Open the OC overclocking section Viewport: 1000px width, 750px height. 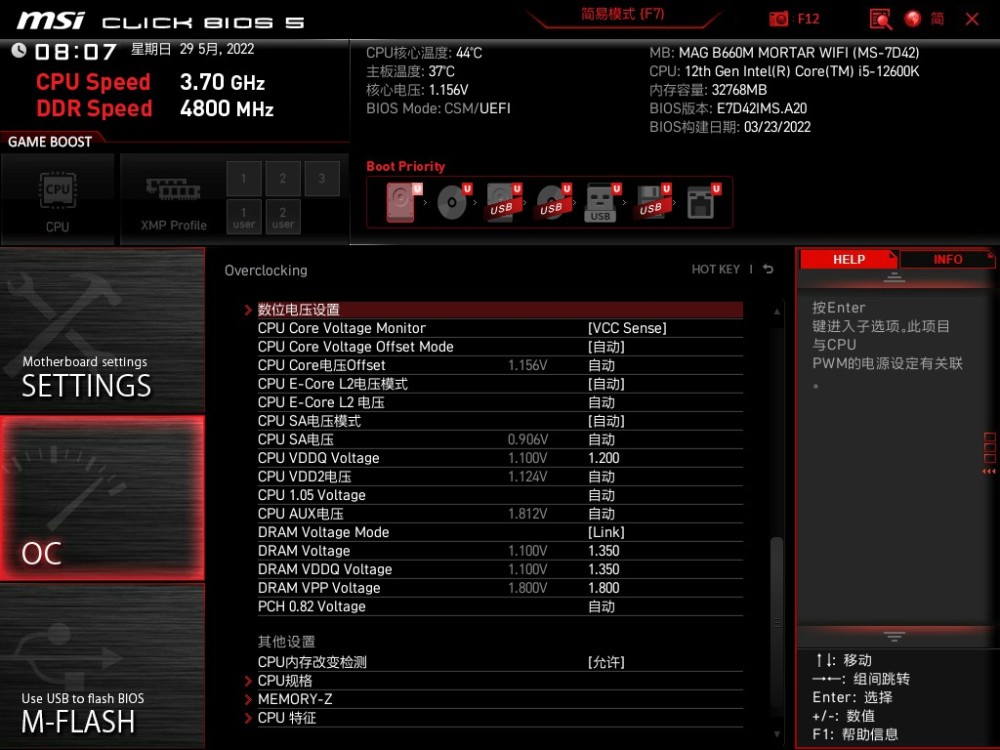pos(102,498)
